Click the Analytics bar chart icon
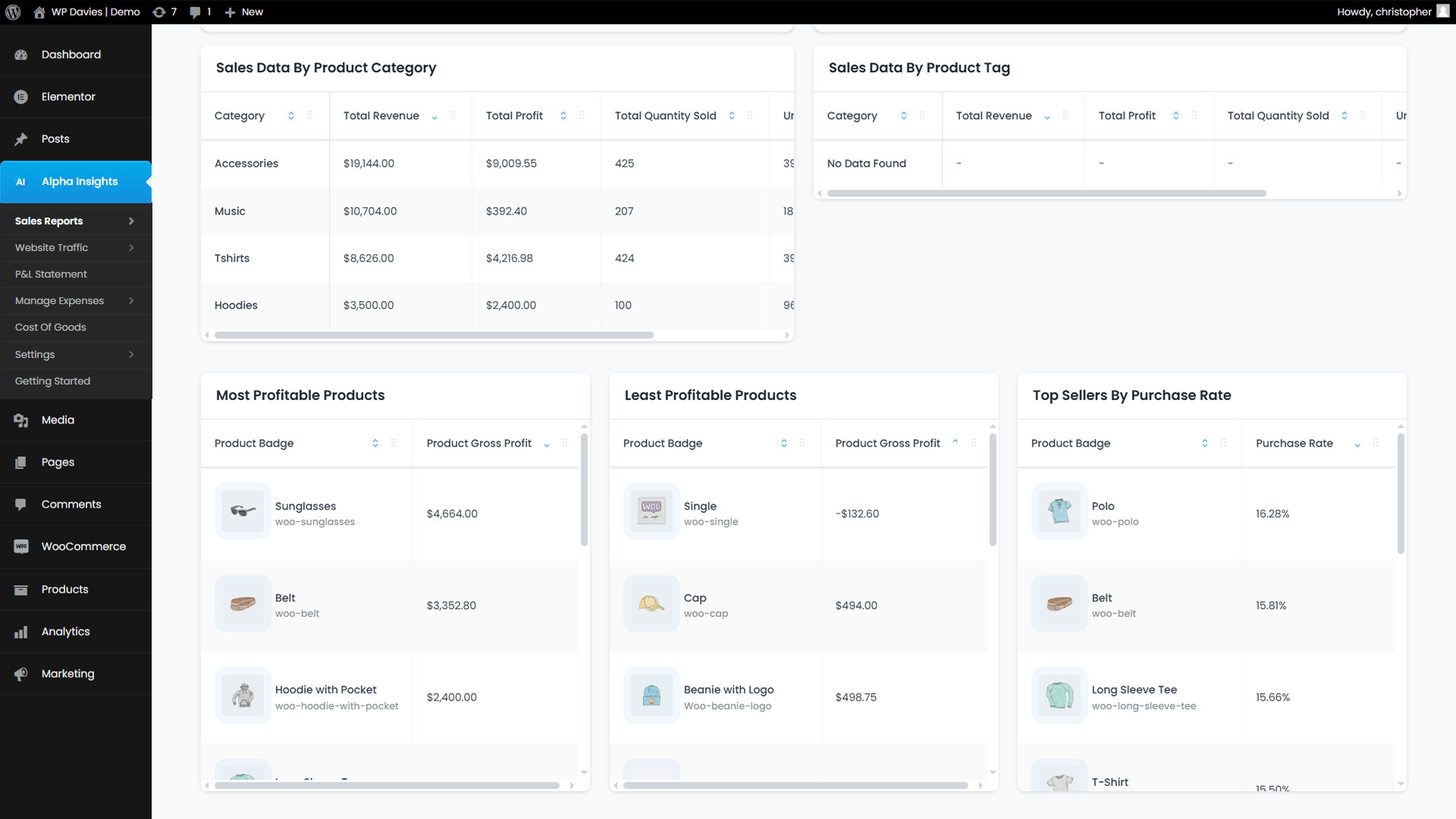Image resolution: width=1456 pixels, height=819 pixels. pyautogui.click(x=21, y=632)
